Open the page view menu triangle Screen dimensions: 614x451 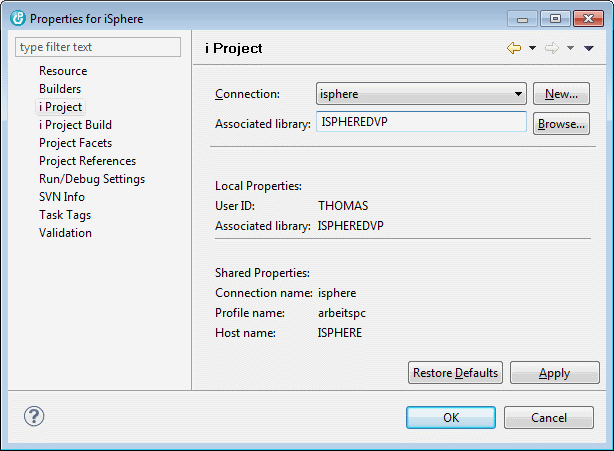[589, 48]
